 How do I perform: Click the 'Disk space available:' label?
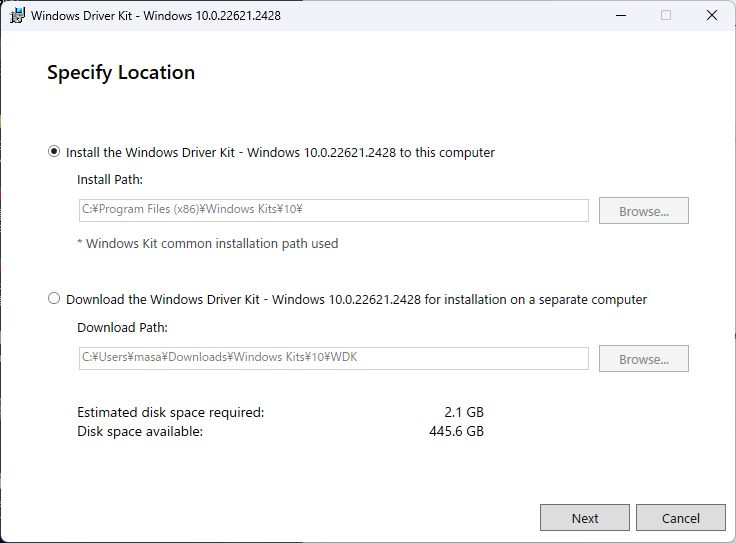point(140,431)
